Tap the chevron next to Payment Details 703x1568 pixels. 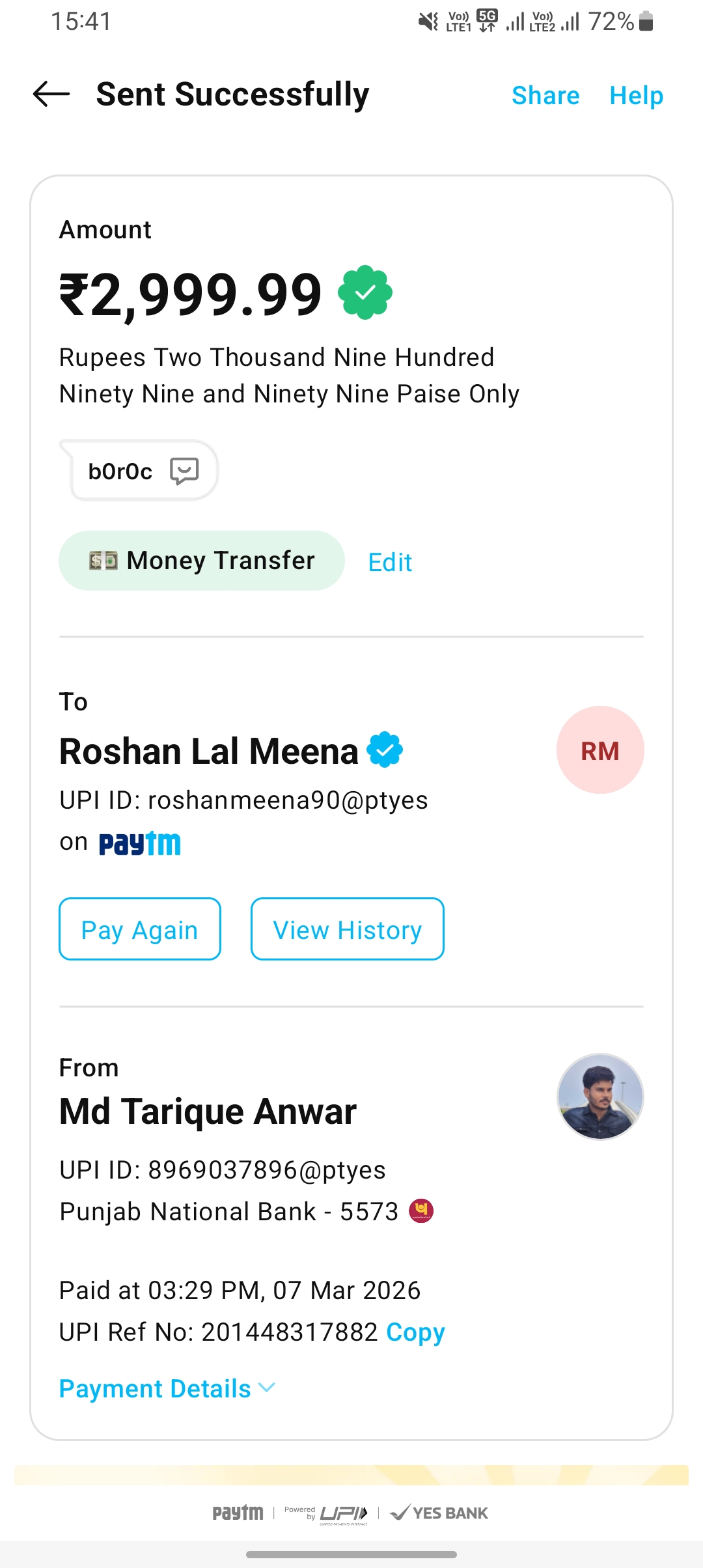click(x=267, y=1388)
